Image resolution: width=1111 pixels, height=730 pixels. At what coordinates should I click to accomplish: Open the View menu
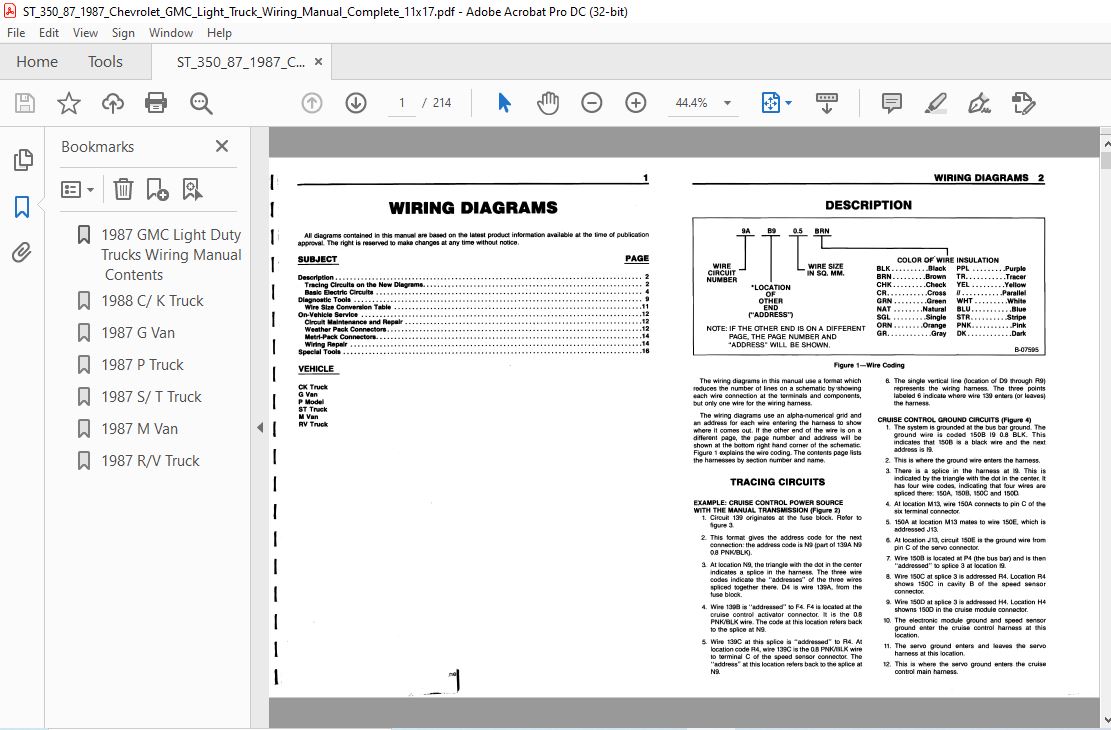(85, 33)
